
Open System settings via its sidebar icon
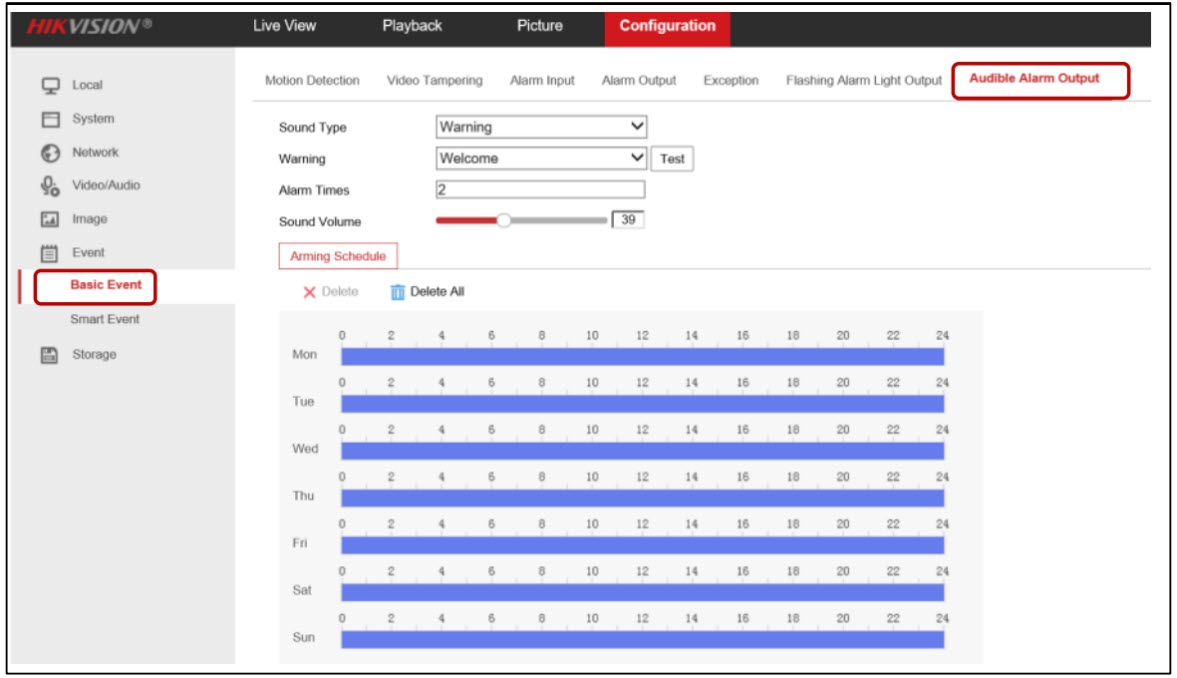50,119
